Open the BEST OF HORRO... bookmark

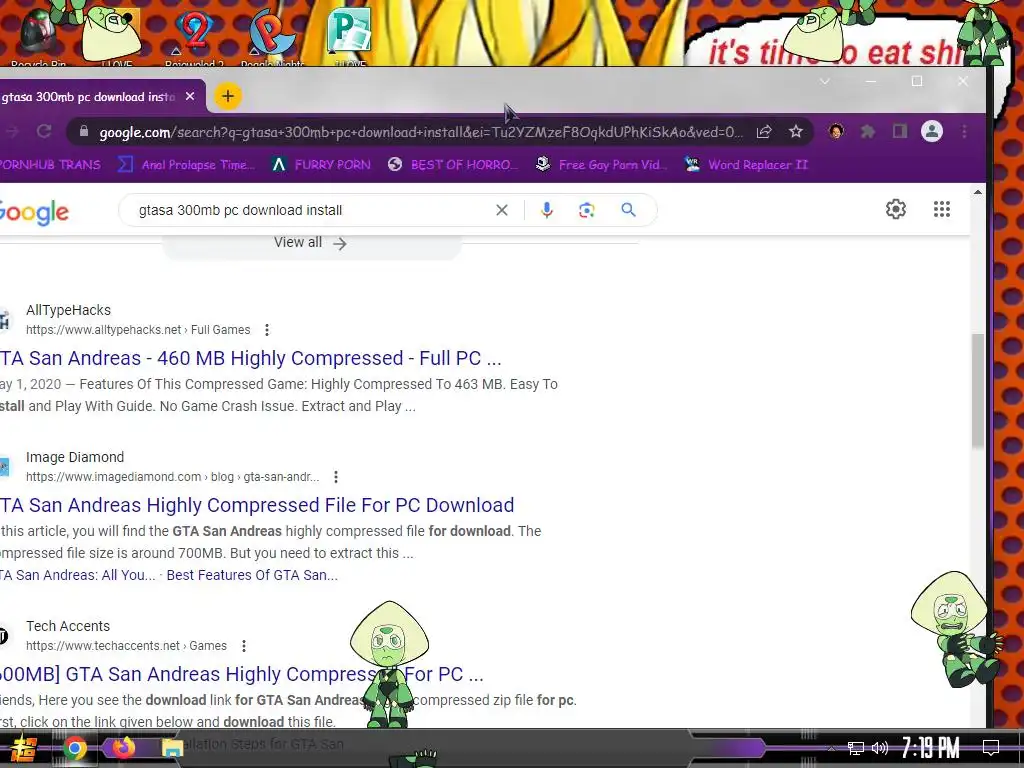coord(453,165)
